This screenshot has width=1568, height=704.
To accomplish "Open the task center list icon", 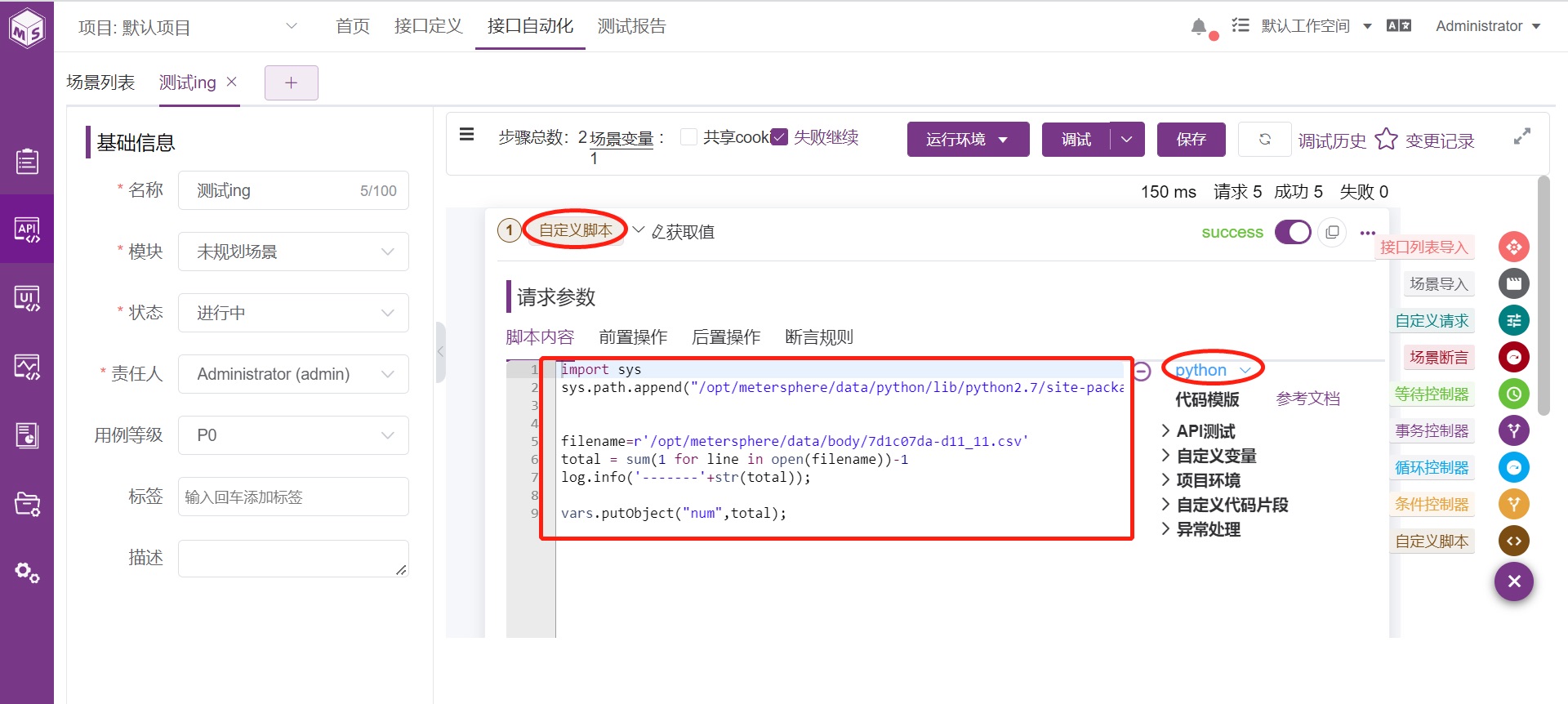I will click(1241, 25).
